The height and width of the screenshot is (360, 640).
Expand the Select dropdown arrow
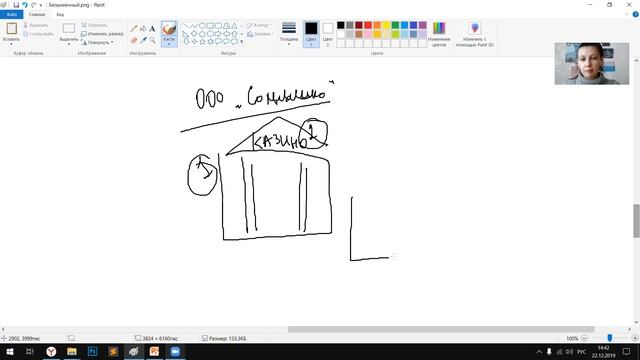click(69, 44)
